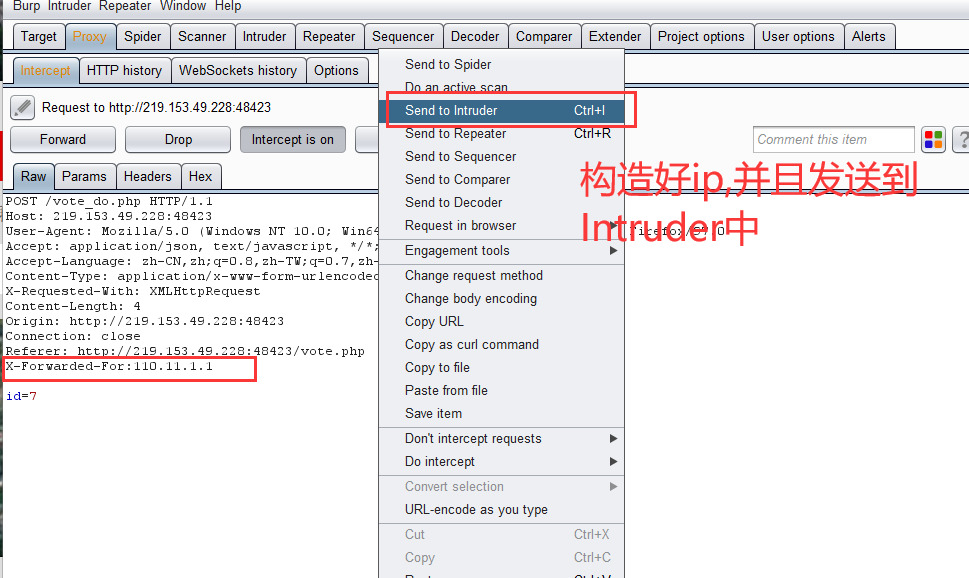Open the Sequencer tab

403,36
